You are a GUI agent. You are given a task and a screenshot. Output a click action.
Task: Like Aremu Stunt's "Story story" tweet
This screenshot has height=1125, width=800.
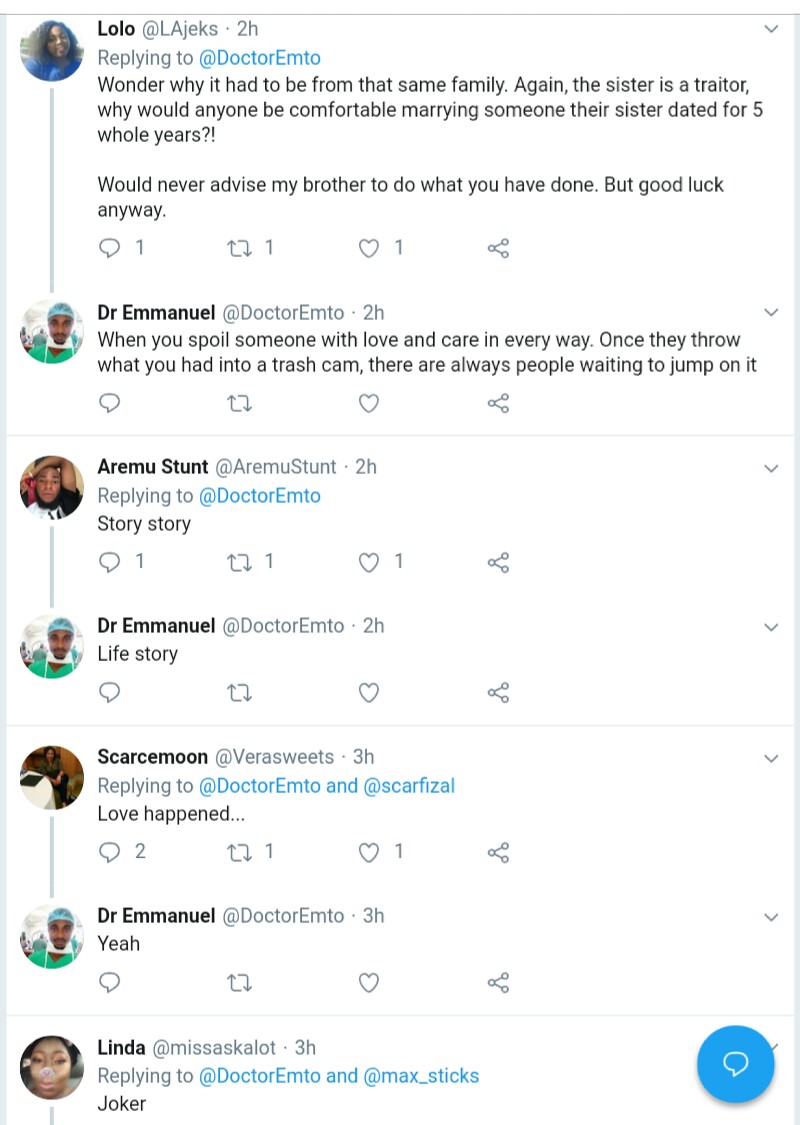pyautogui.click(x=369, y=562)
